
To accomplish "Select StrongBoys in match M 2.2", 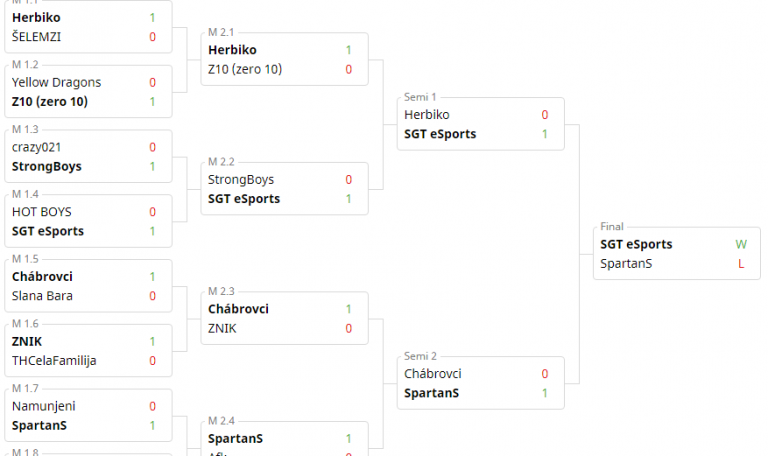I will pyautogui.click(x=241, y=180).
